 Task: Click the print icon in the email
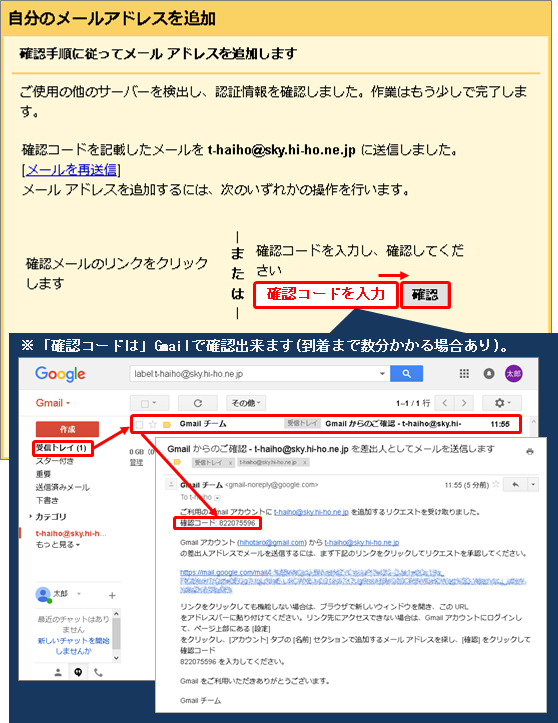[530, 451]
